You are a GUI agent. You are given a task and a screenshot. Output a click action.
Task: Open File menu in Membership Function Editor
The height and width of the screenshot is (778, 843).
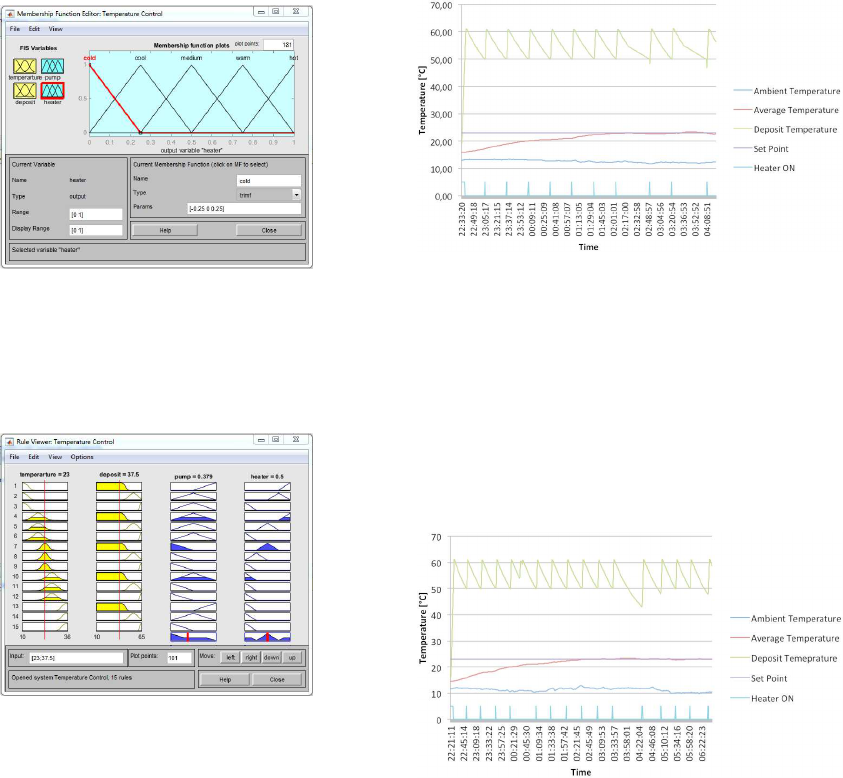click(16, 29)
